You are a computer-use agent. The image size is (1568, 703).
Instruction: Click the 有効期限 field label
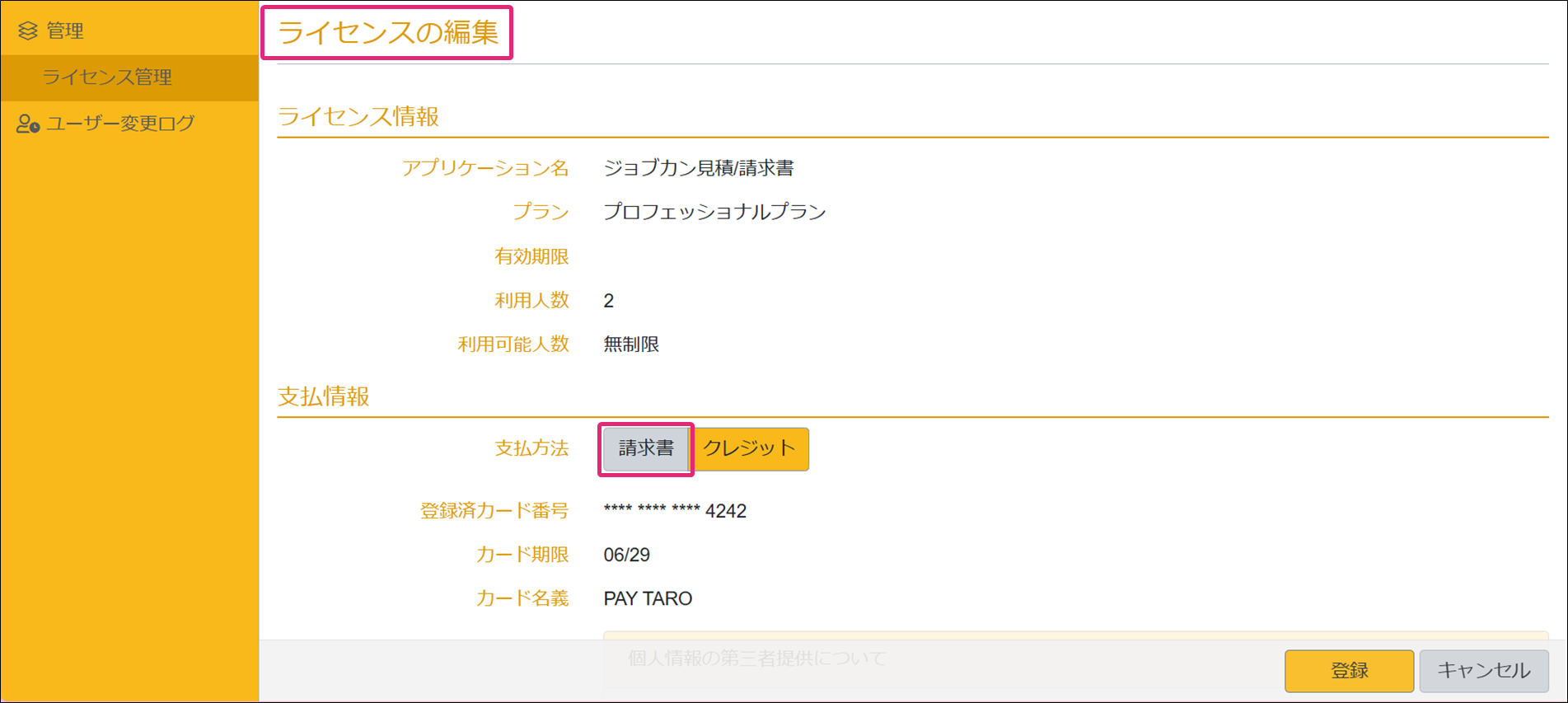[x=531, y=256]
